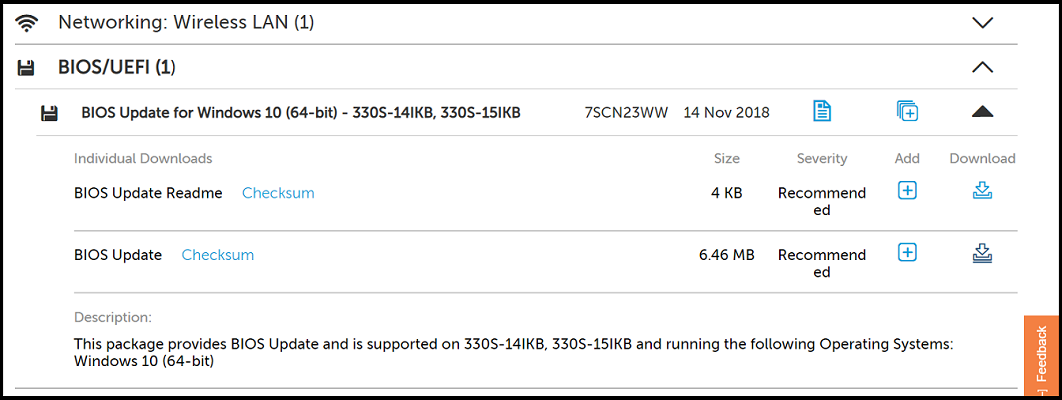Expand the Networking: Wireless LAN section
Viewport: 1062px width, 400px height.
(x=983, y=22)
